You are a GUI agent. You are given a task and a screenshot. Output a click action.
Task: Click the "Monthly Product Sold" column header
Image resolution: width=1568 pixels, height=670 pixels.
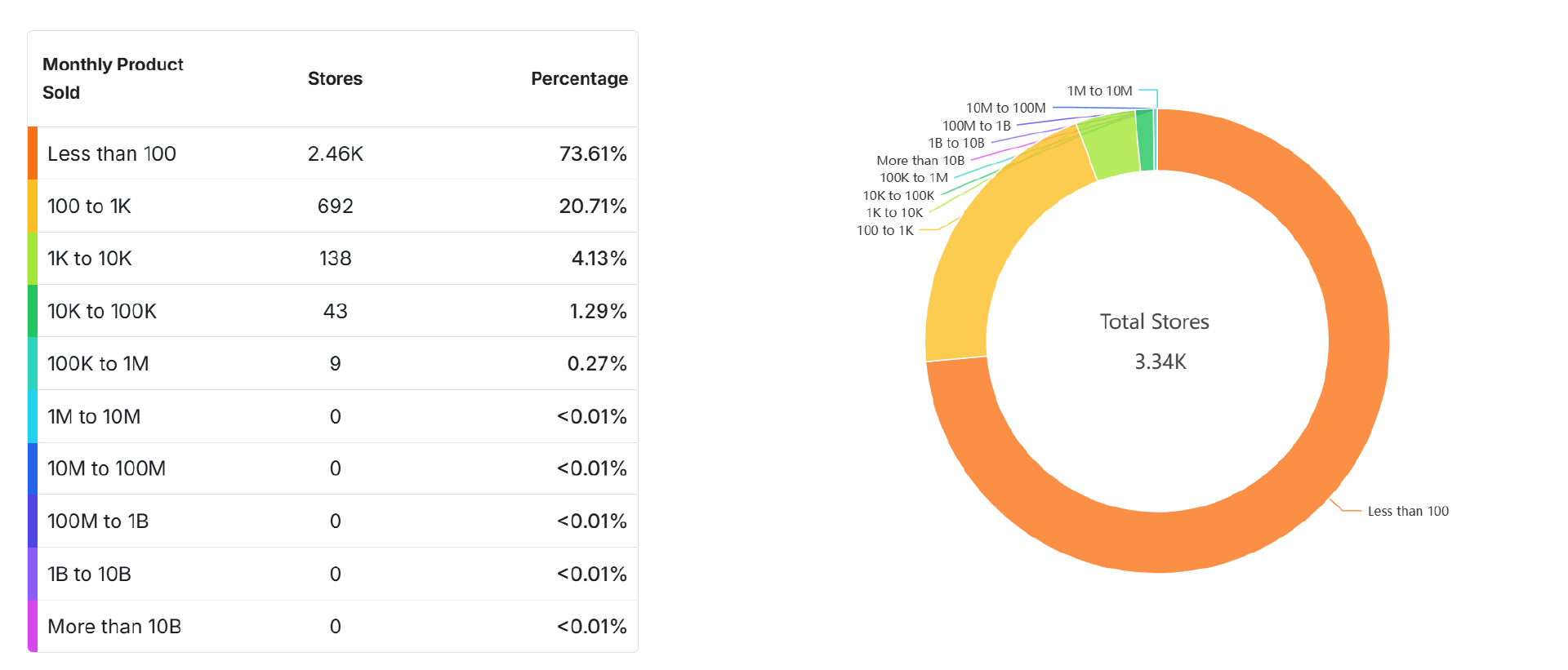coord(113,78)
